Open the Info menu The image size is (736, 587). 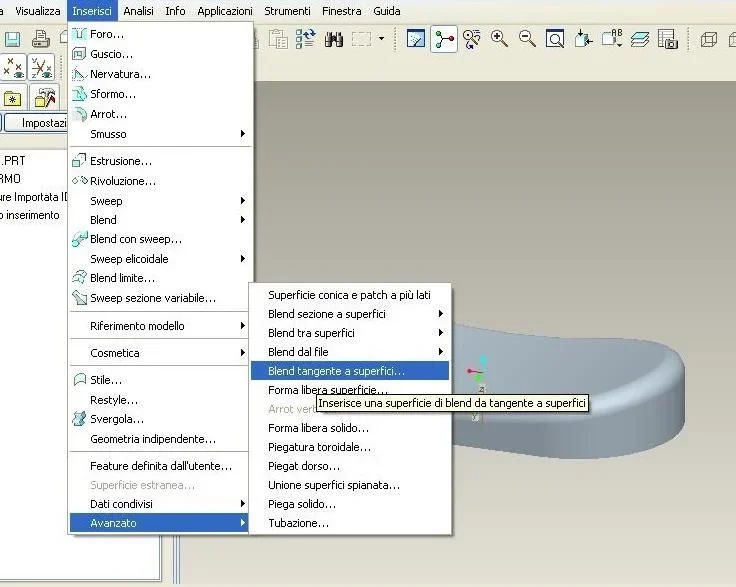(175, 11)
